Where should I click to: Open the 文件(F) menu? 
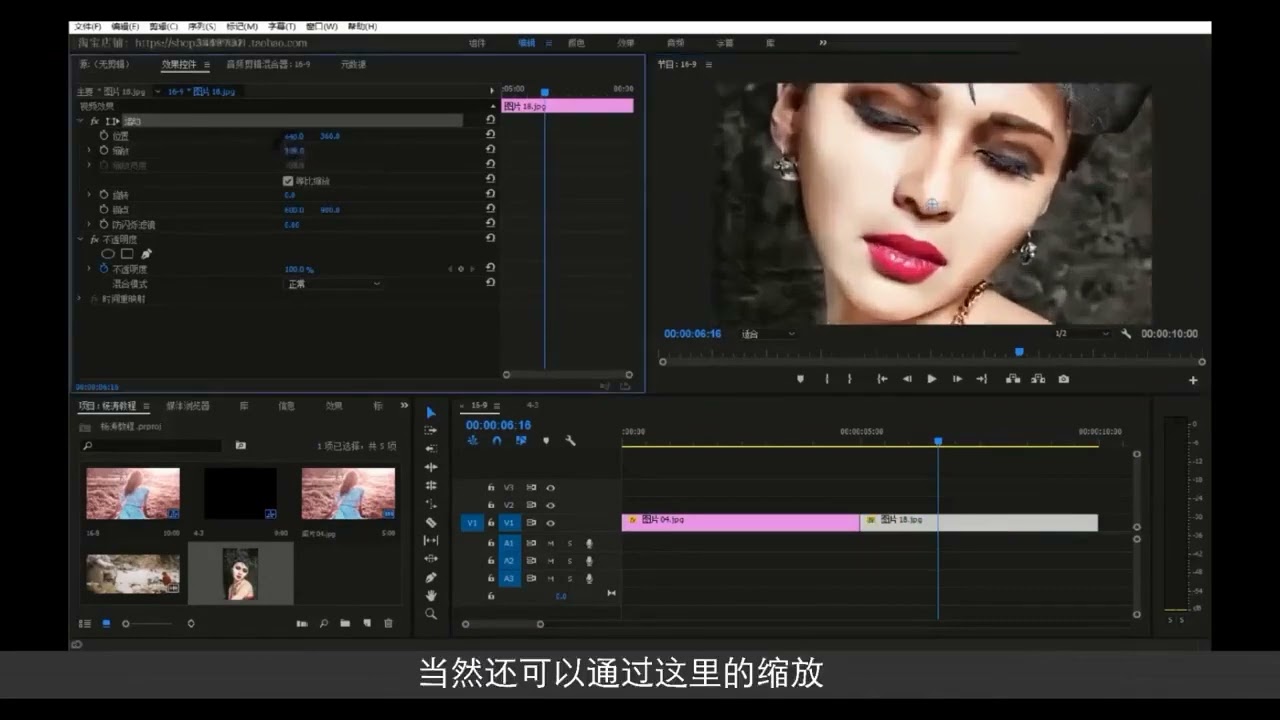(87, 27)
